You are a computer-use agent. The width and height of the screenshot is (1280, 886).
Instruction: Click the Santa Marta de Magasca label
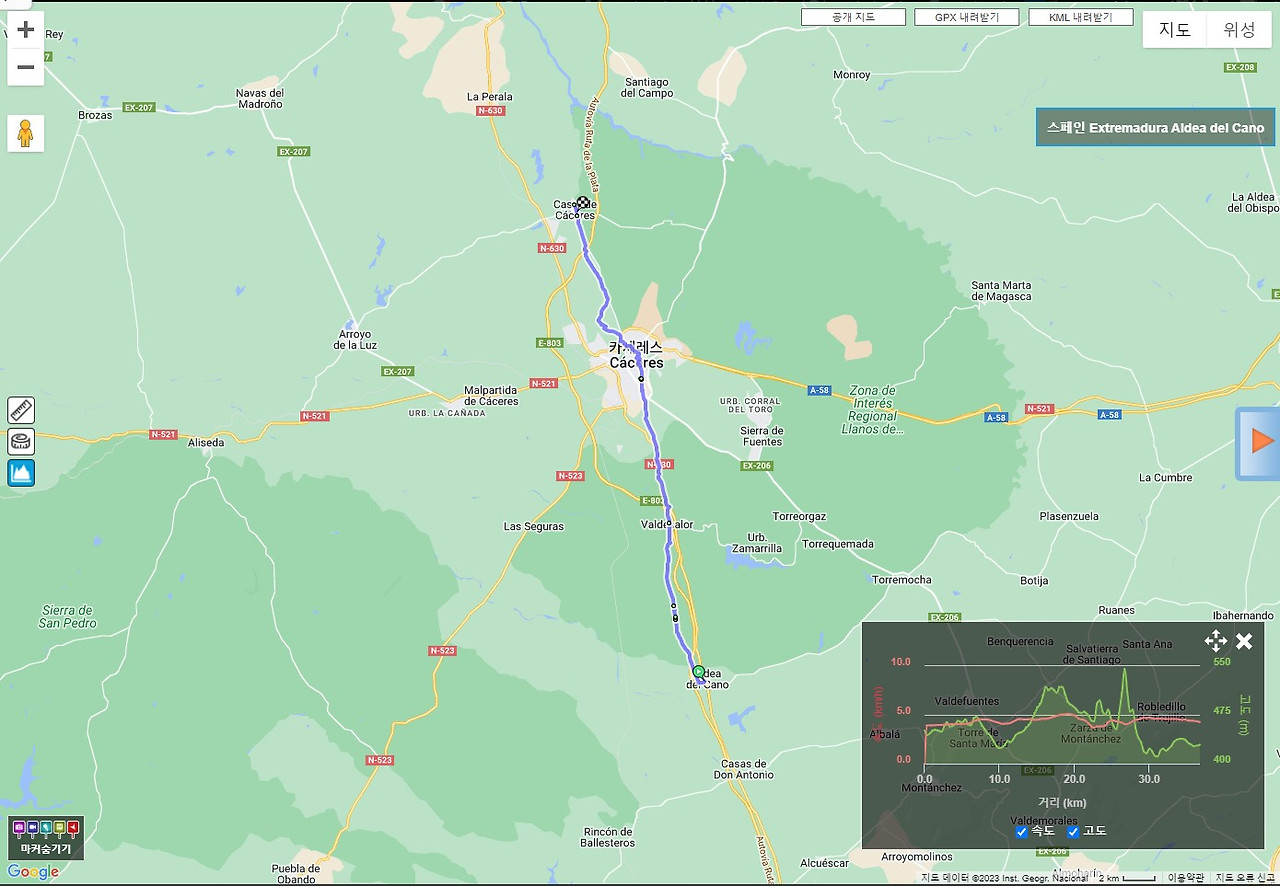[x=1001, y=291]
